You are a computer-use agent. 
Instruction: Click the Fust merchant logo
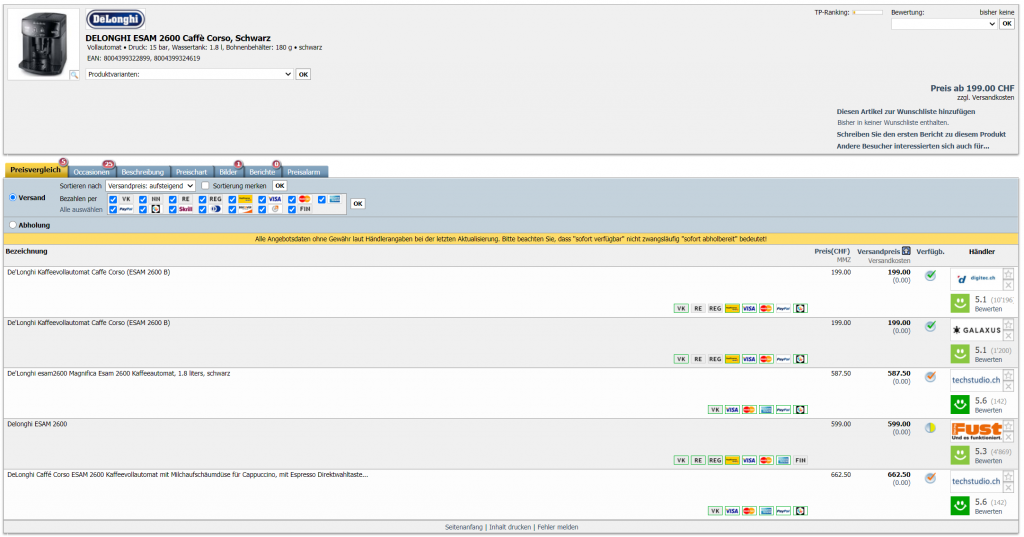[975, 431]
